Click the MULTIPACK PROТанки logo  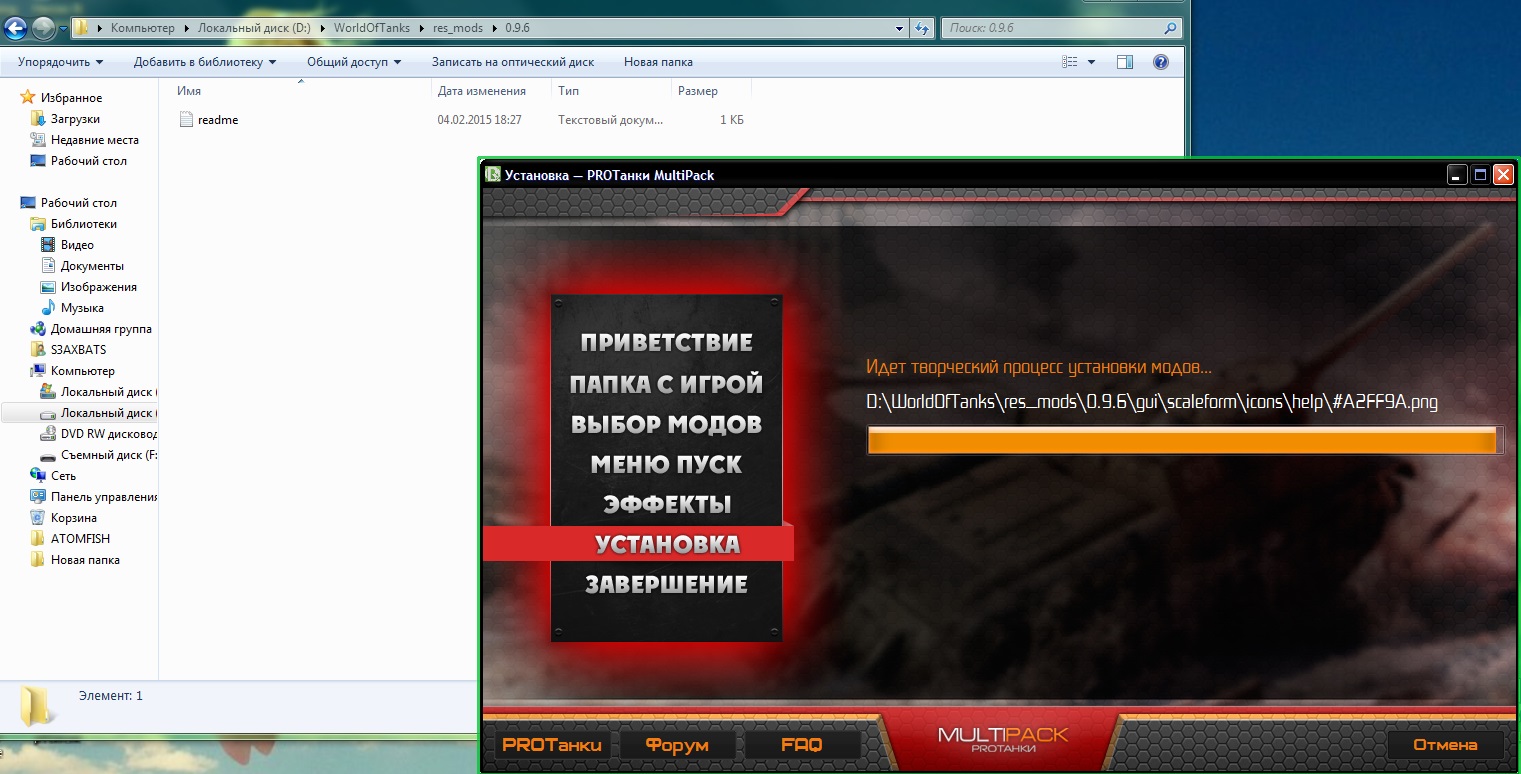click(1003, 741)
